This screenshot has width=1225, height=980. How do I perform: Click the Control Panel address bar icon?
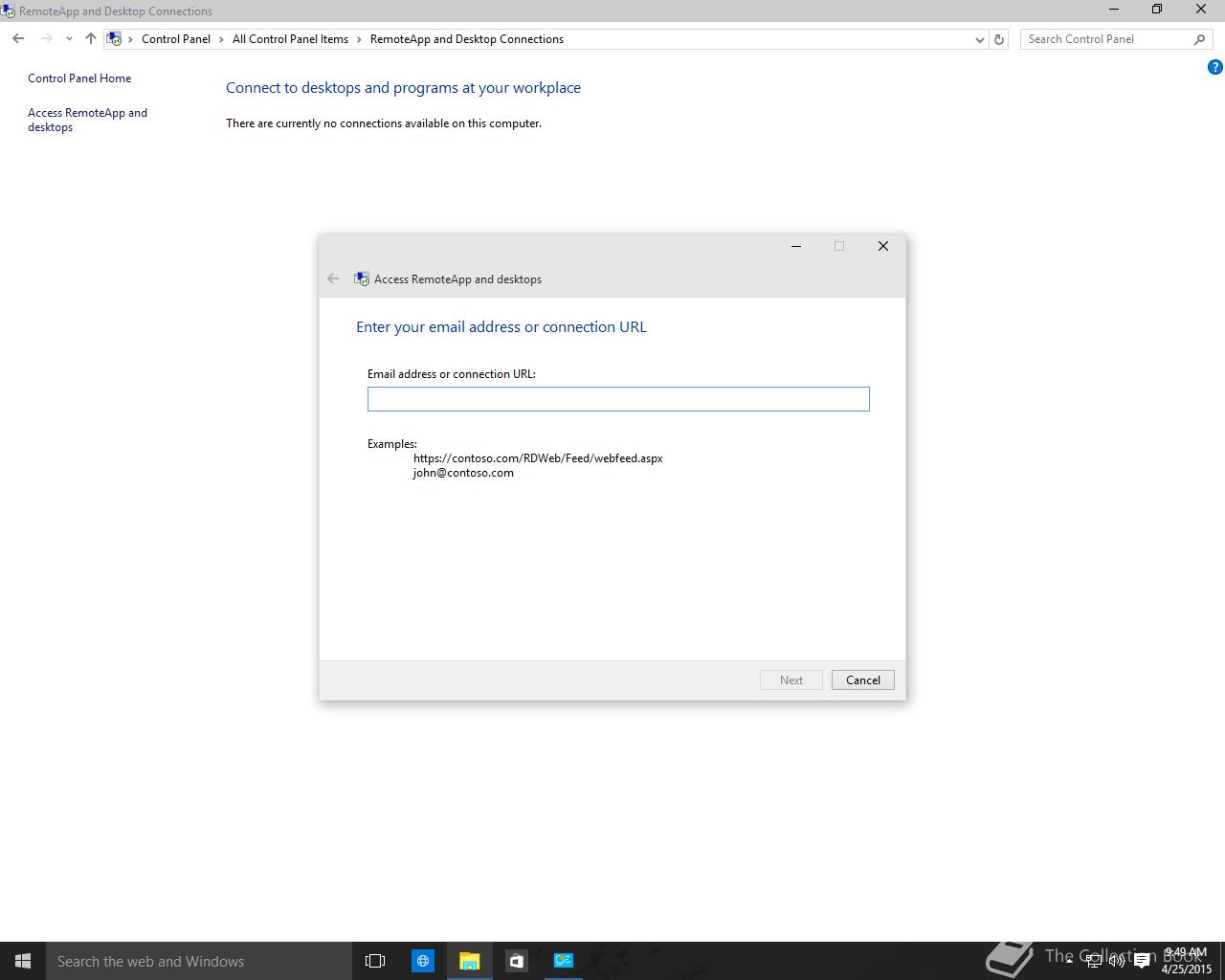pos(114,39)
